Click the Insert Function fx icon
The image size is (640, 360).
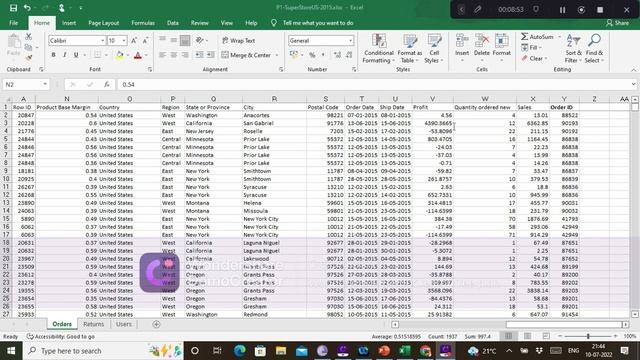[107, 84]
